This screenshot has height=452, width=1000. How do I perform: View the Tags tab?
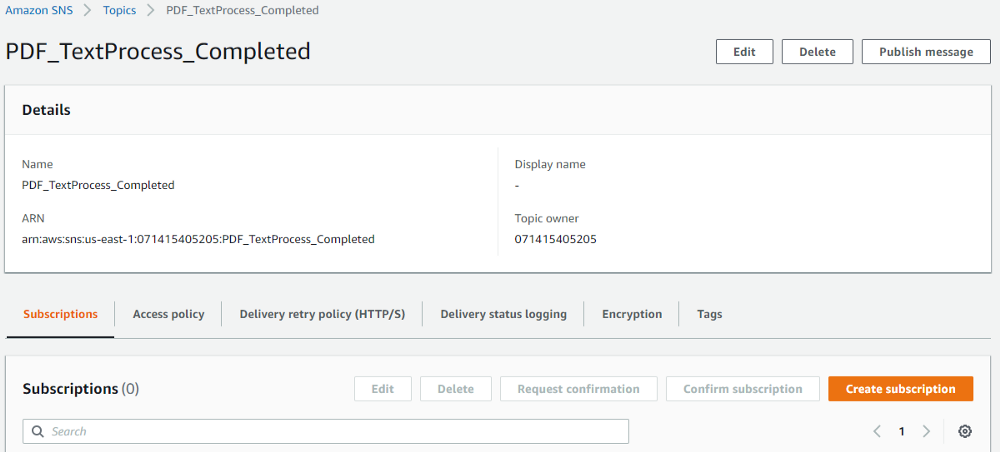(x=709, y=314)
